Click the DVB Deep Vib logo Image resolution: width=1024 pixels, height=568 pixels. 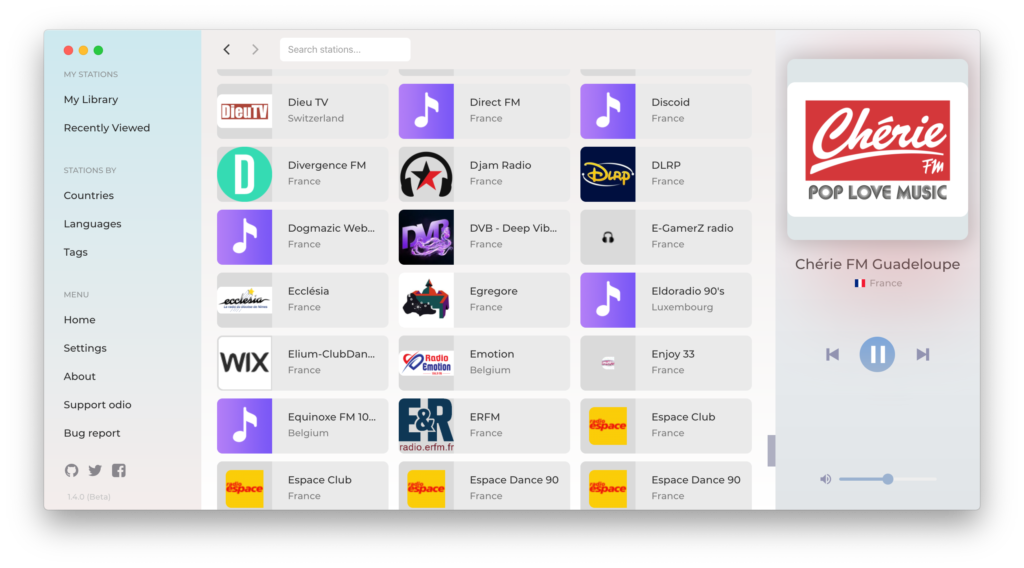[x=426, y=237]
